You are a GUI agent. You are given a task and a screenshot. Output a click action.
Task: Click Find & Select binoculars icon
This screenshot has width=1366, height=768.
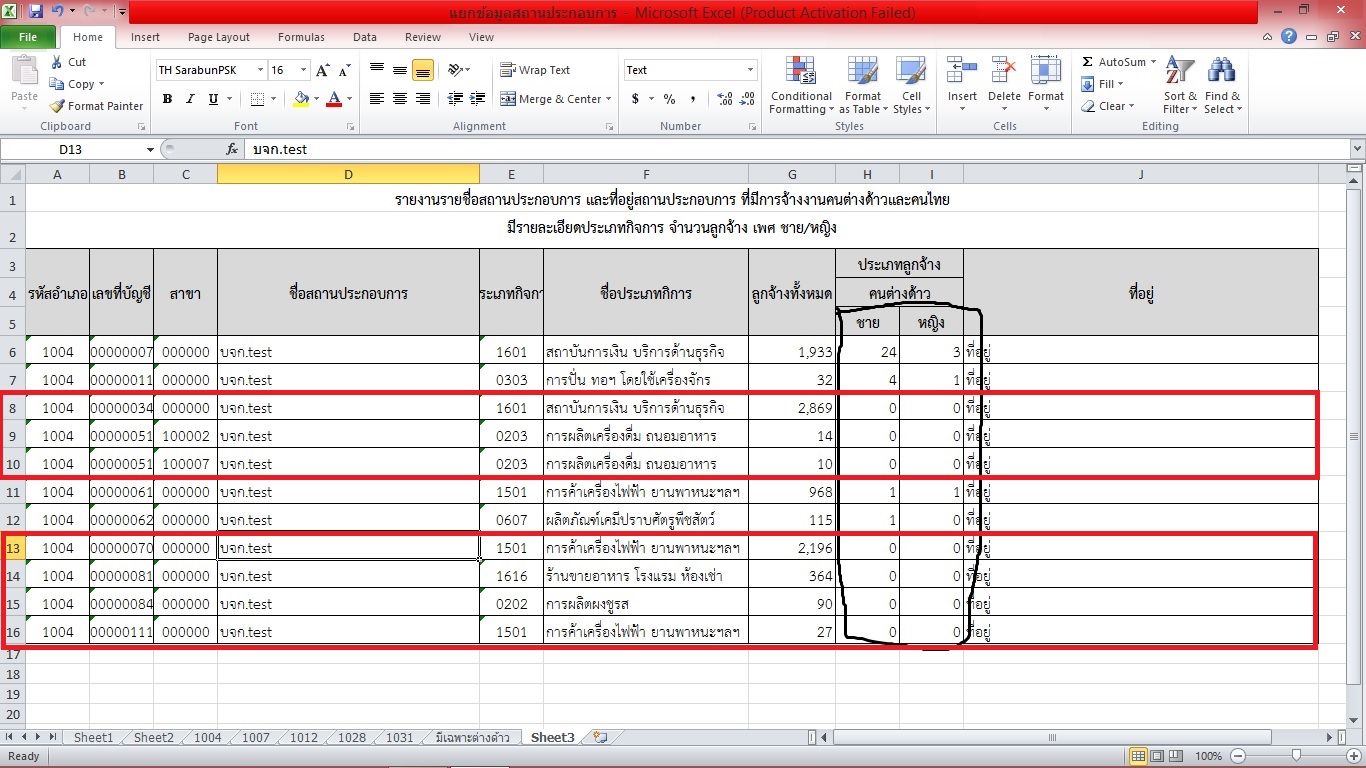pos(1222,85)
